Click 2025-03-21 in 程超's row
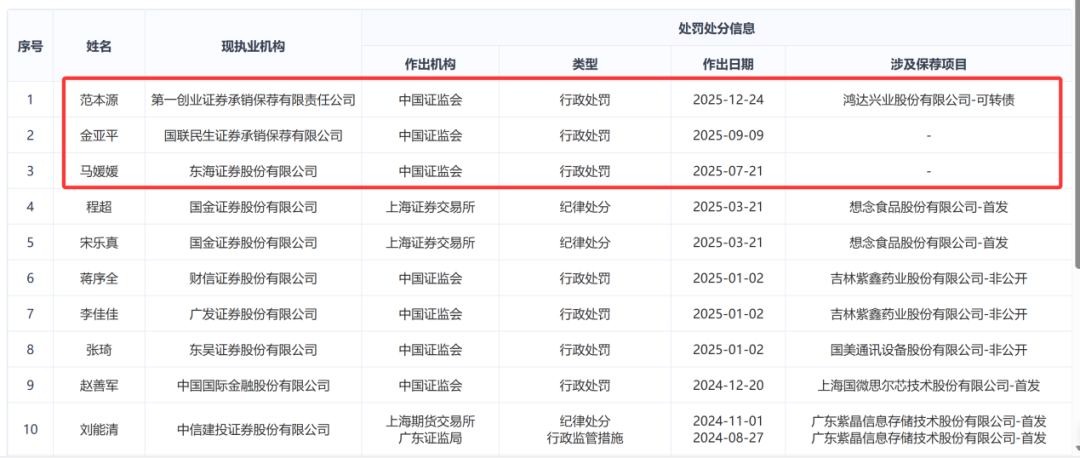1080x458 pixels. tap(728, 207)
